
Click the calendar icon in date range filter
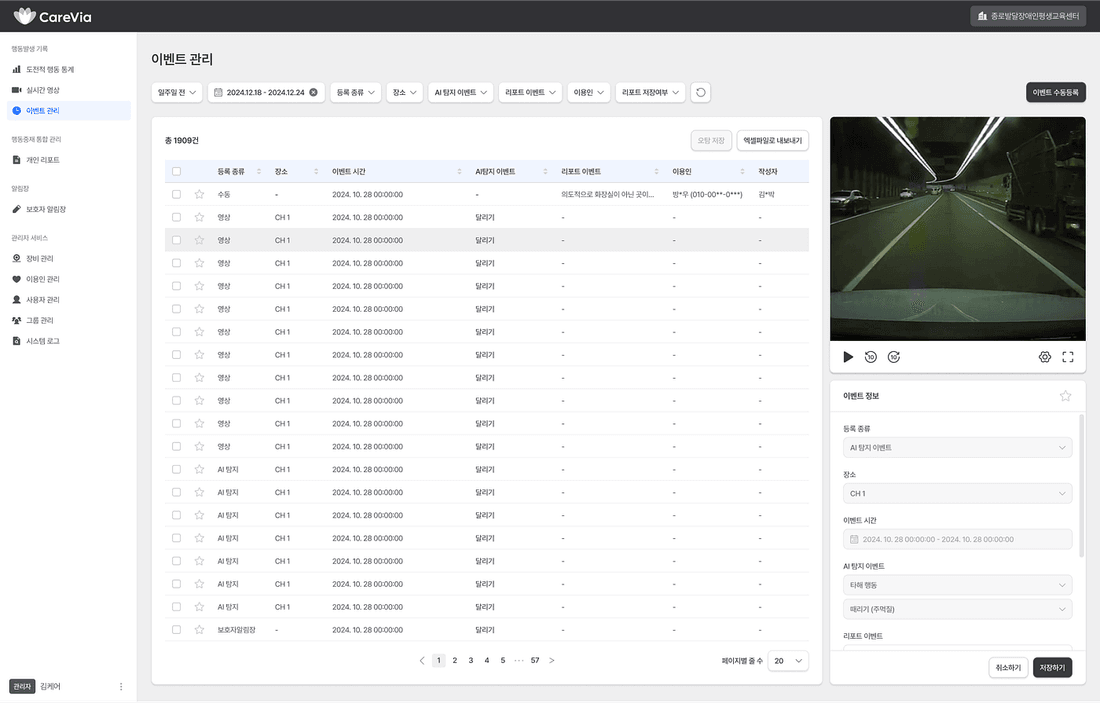tap(218, 93)
